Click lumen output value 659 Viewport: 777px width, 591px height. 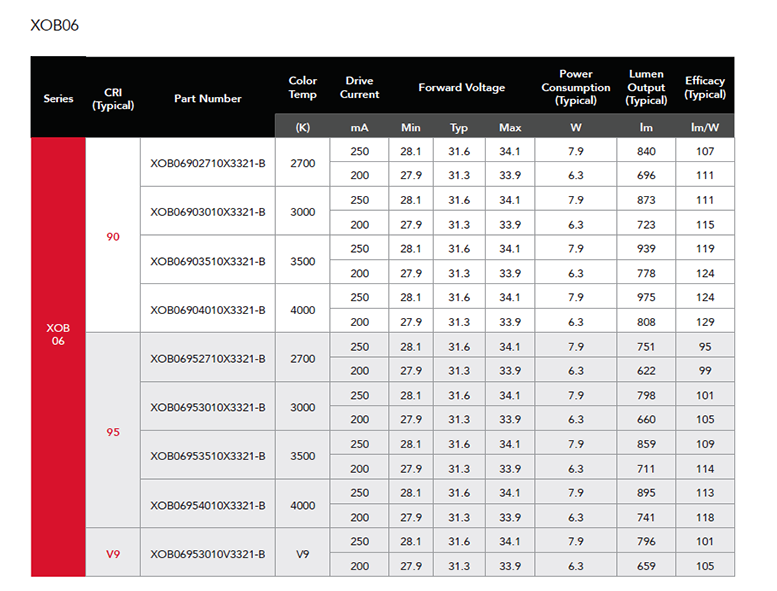pyautogui.click(x=646, y=566)
